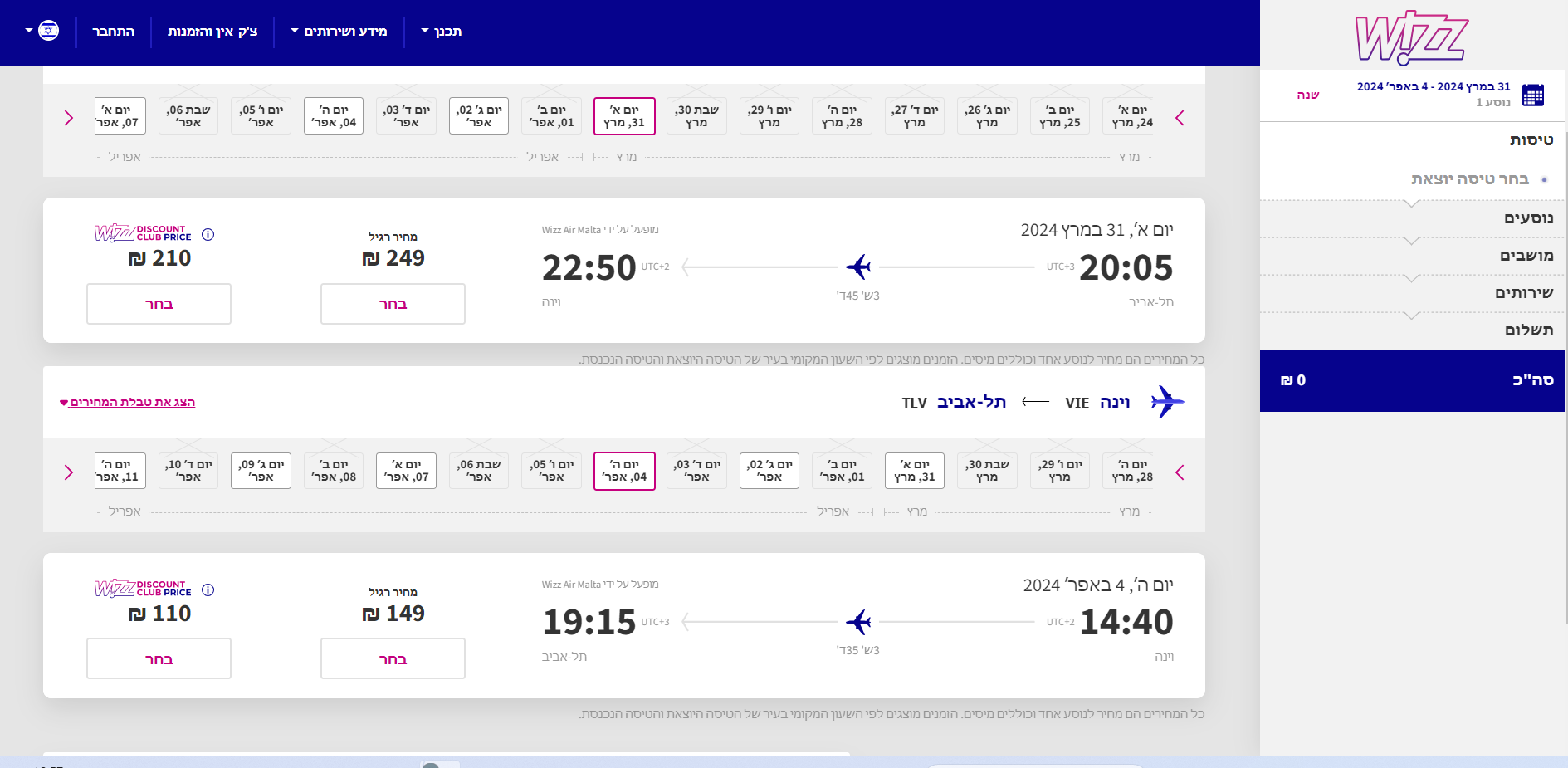Open the language flag selector
Image resolution: width=1568 pixels, height=768 pixels.
click(x=42, y=32)
